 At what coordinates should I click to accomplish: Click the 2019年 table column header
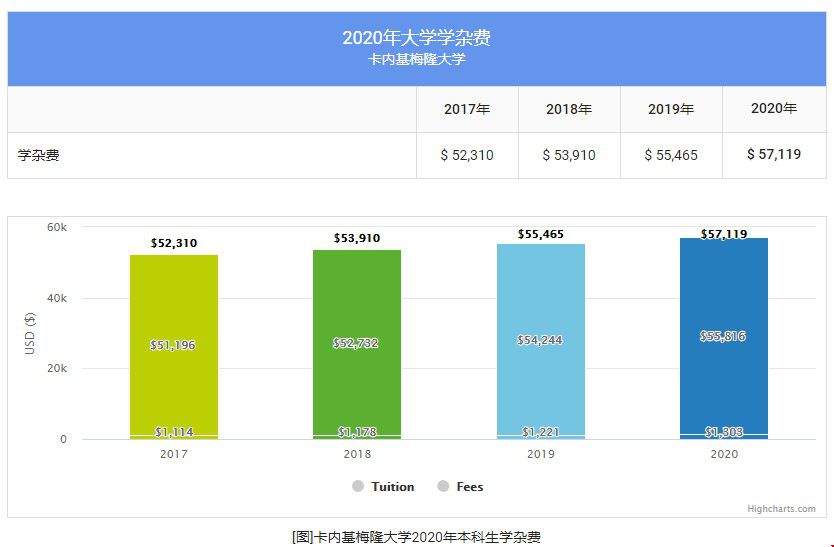671,109
